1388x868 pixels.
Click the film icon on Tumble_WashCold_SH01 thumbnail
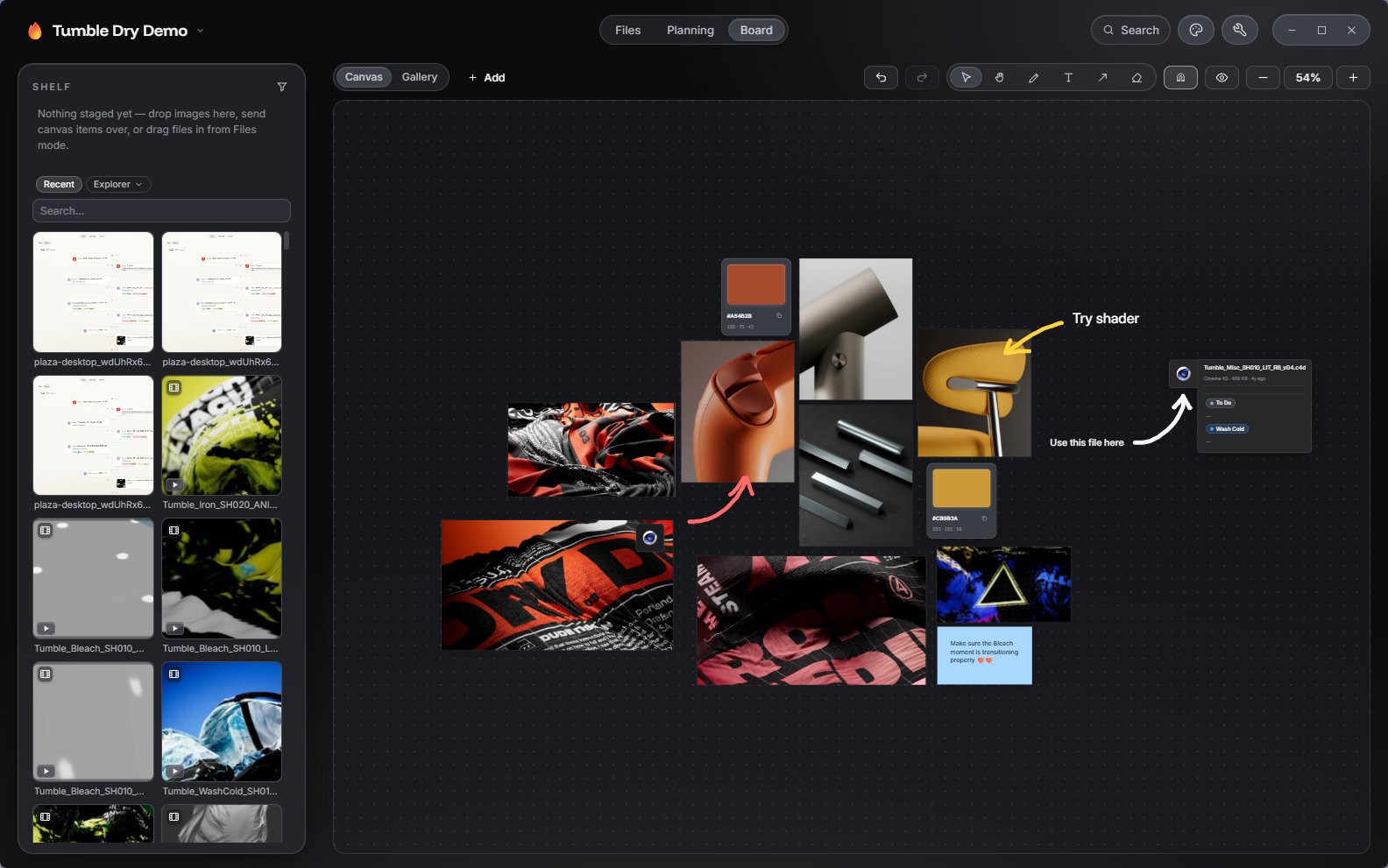click(x=174, y=674)
